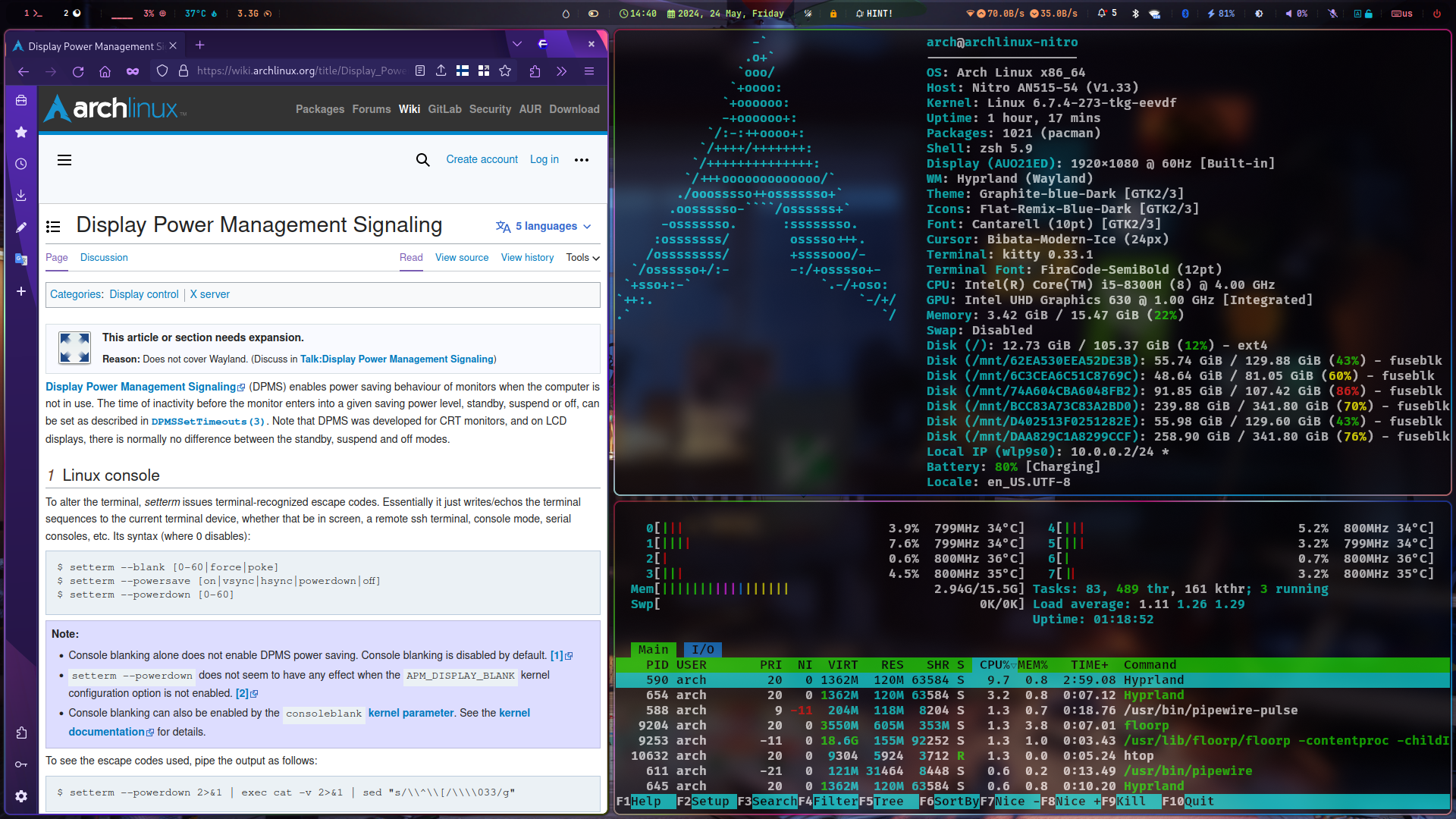Click the Arch Linux logo
Viewport: 1456px width, 819px height.
(x=115, y=109)
